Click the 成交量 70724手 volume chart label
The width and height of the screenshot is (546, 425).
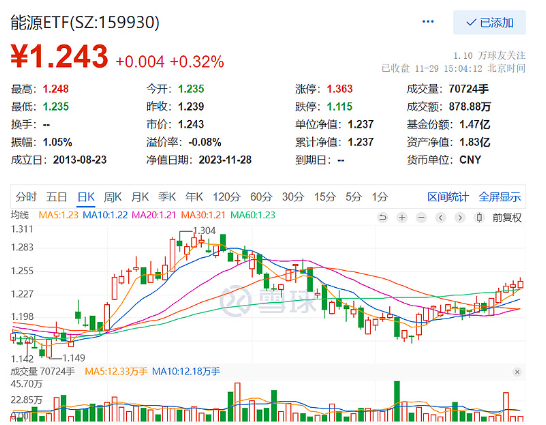(42, 372)
